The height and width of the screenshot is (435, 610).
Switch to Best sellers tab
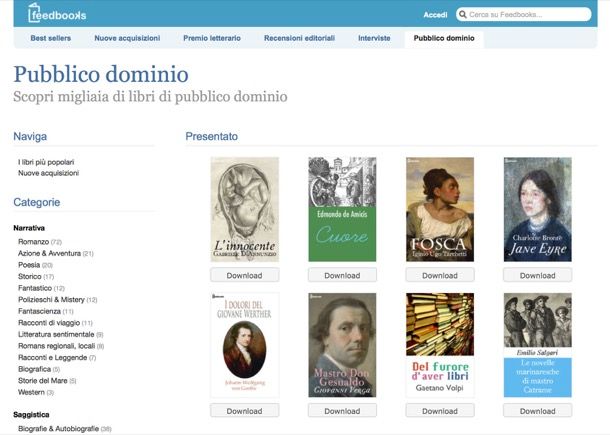(51, 38)
